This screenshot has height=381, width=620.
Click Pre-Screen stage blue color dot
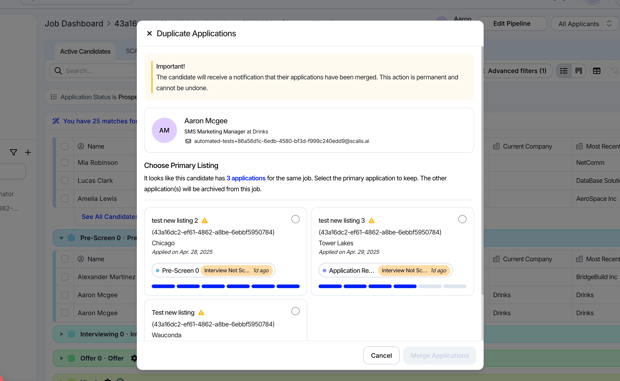(x=72, y=238)
